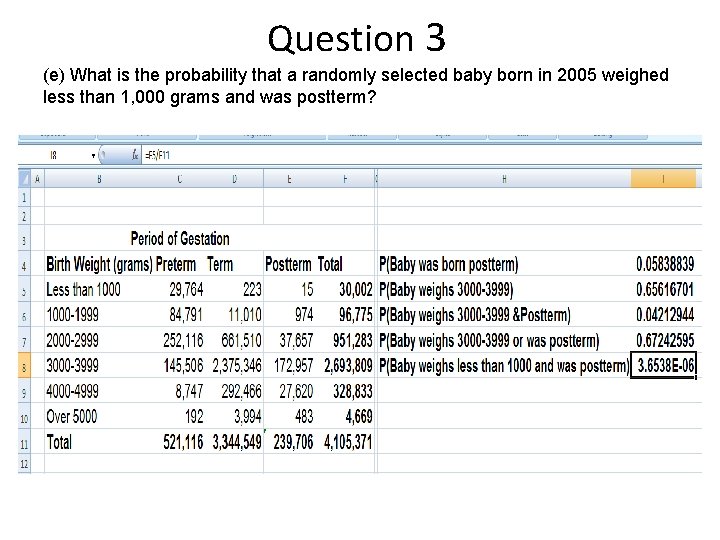The height and width of the screenshot is (540, 720).
Task: Click the formula bar showing =E5/F11
Action: (x=420, y=155)
